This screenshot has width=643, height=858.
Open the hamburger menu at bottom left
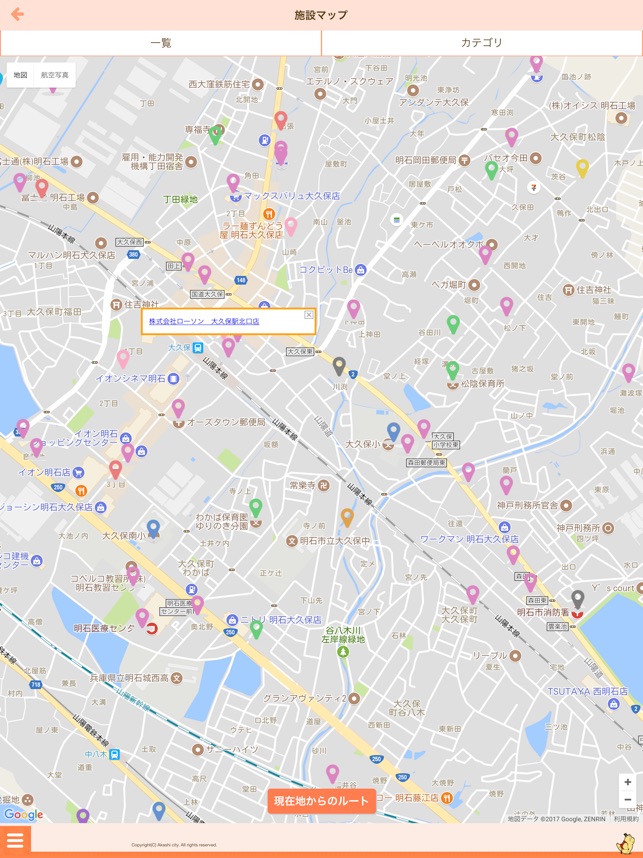click(x=15, y=840)
